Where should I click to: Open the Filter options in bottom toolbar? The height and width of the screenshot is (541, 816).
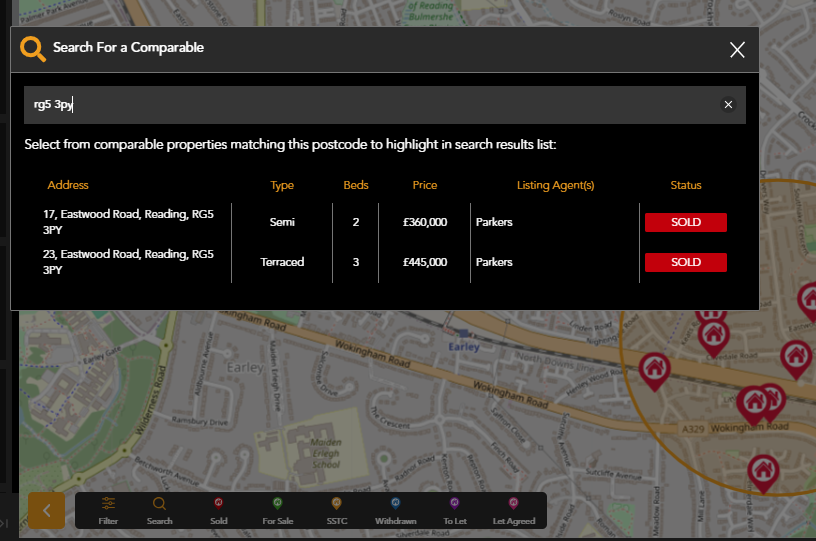pos(108,509)
